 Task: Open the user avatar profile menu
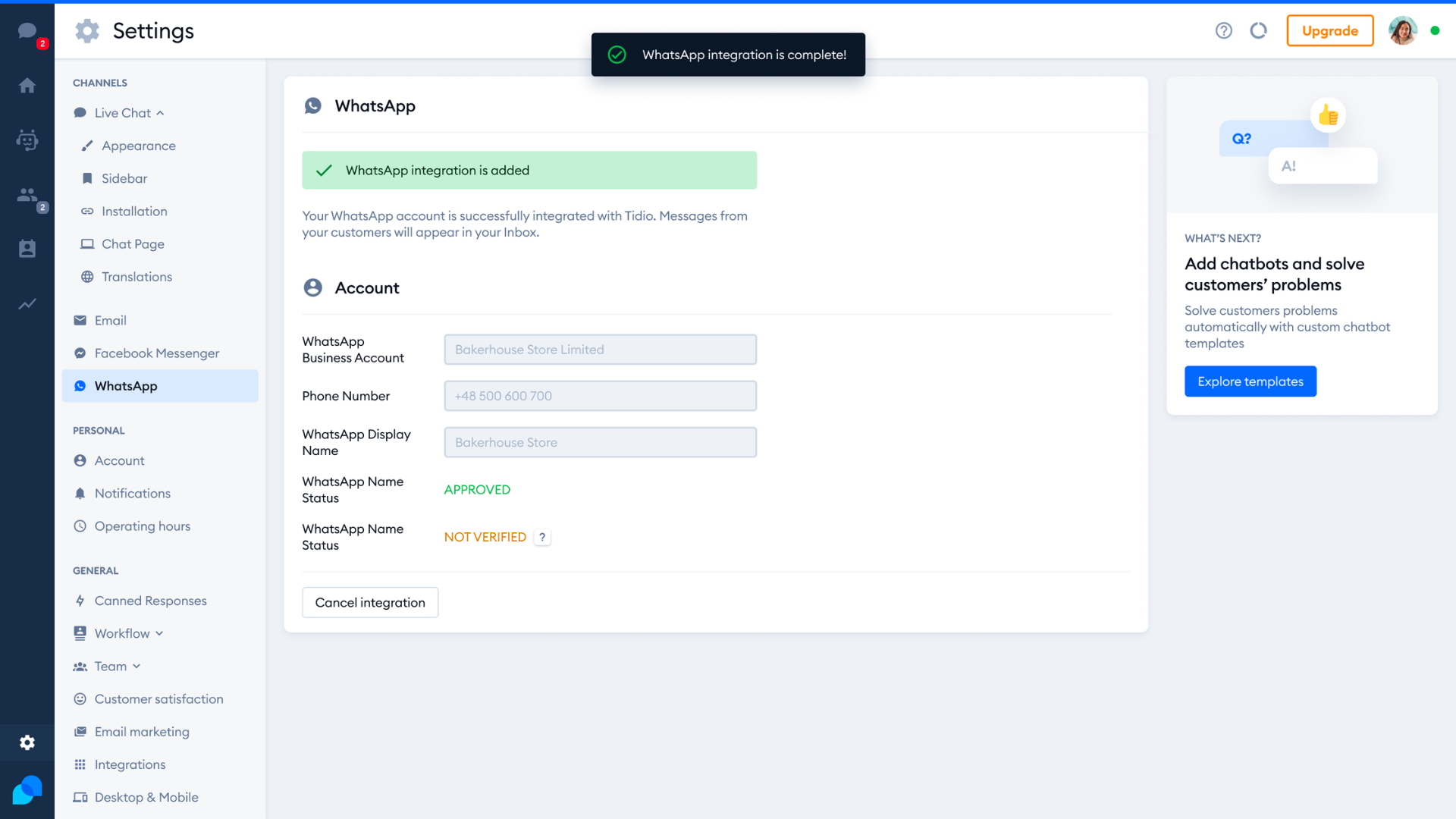click(1402, 30)
